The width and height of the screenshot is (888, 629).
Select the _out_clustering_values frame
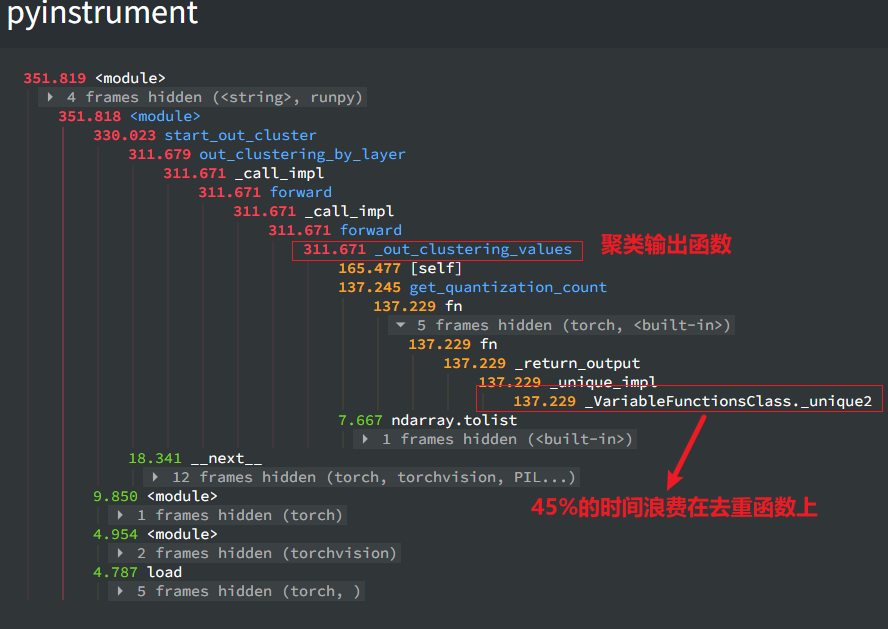coord(472,249)
